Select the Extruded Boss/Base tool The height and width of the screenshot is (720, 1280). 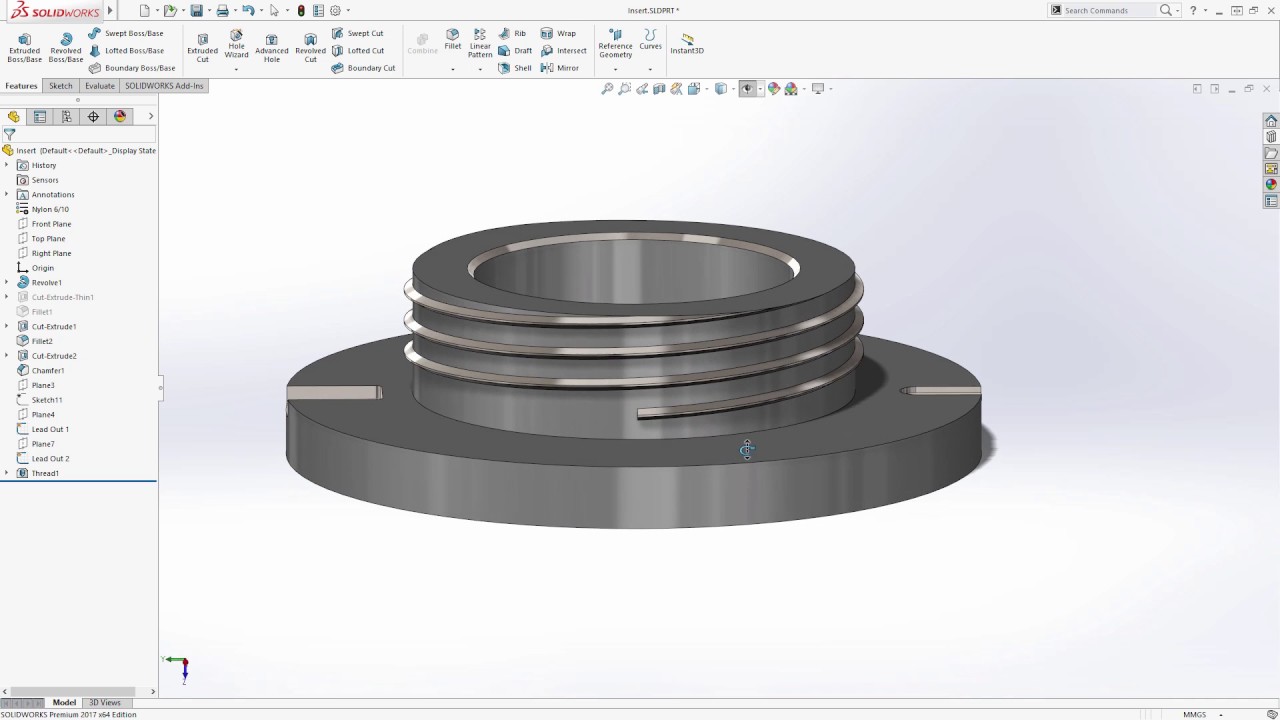[24, 47]
